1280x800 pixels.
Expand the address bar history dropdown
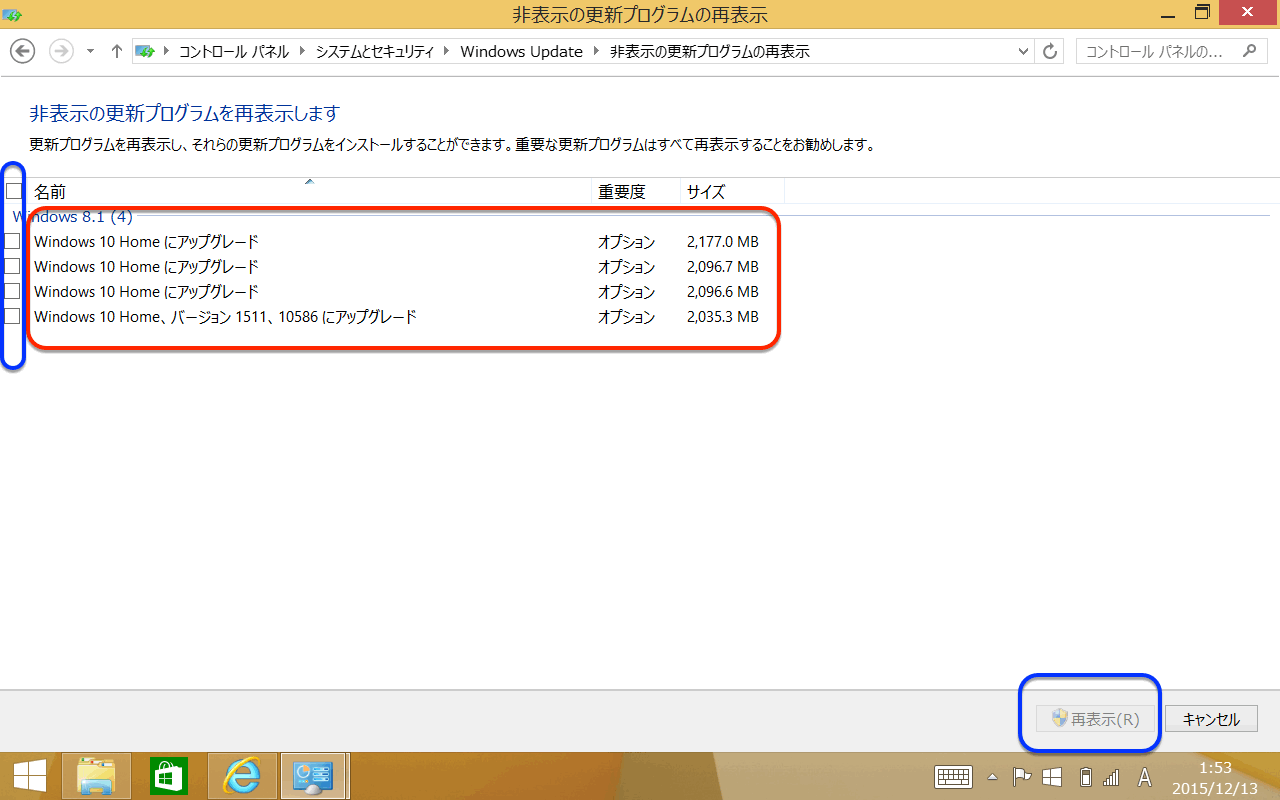1023,51
